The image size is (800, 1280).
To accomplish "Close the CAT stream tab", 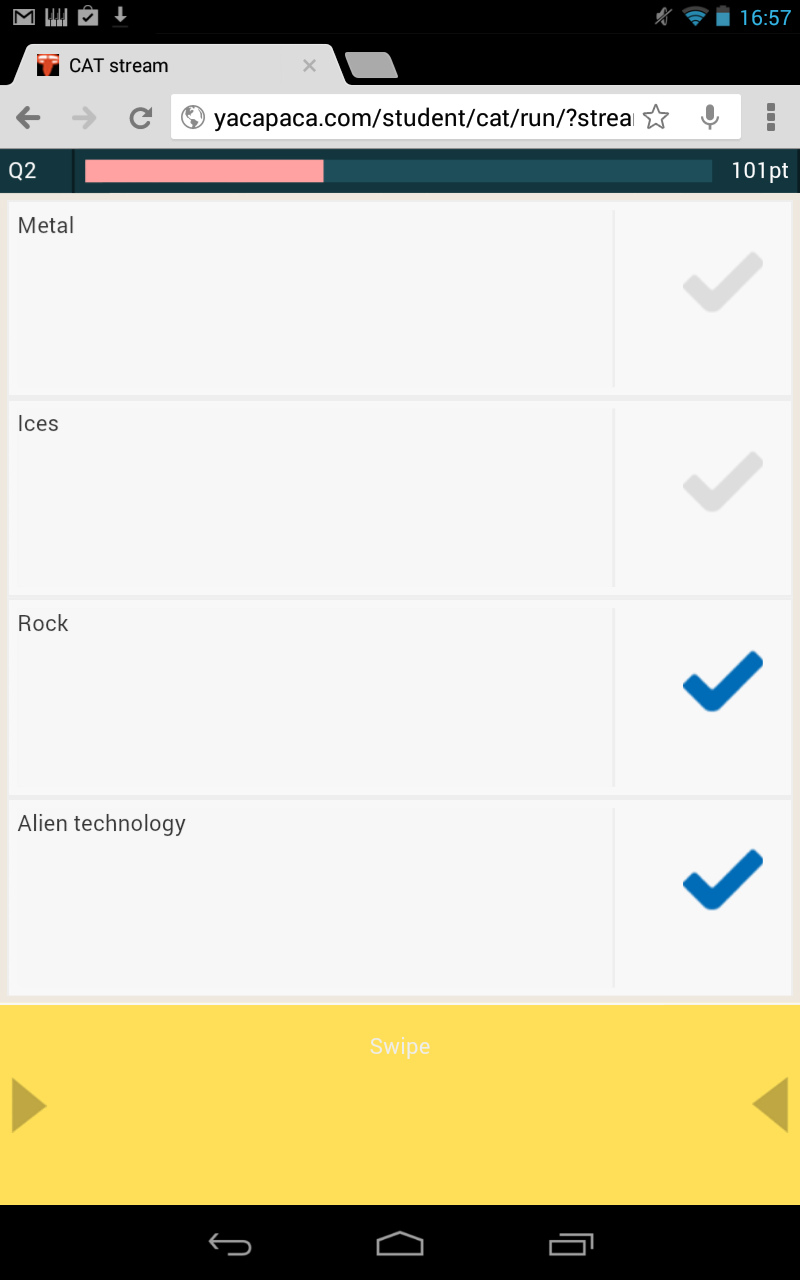I will [309, 65].
